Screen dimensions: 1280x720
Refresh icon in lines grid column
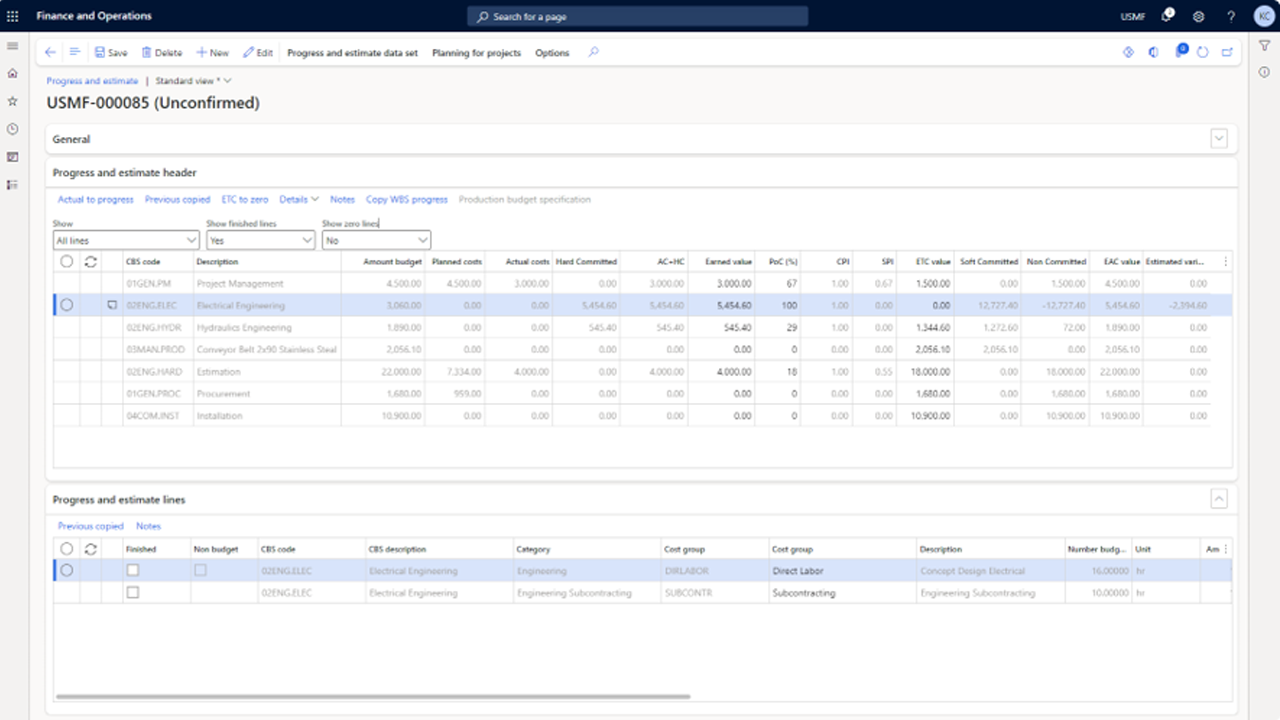coord(91,549)
